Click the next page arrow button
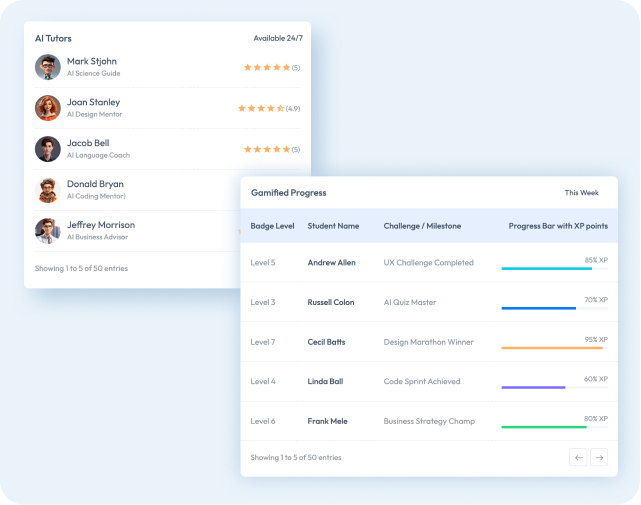Image resolution: width=641 pixels, height=505 pixels. click(599, 457)
